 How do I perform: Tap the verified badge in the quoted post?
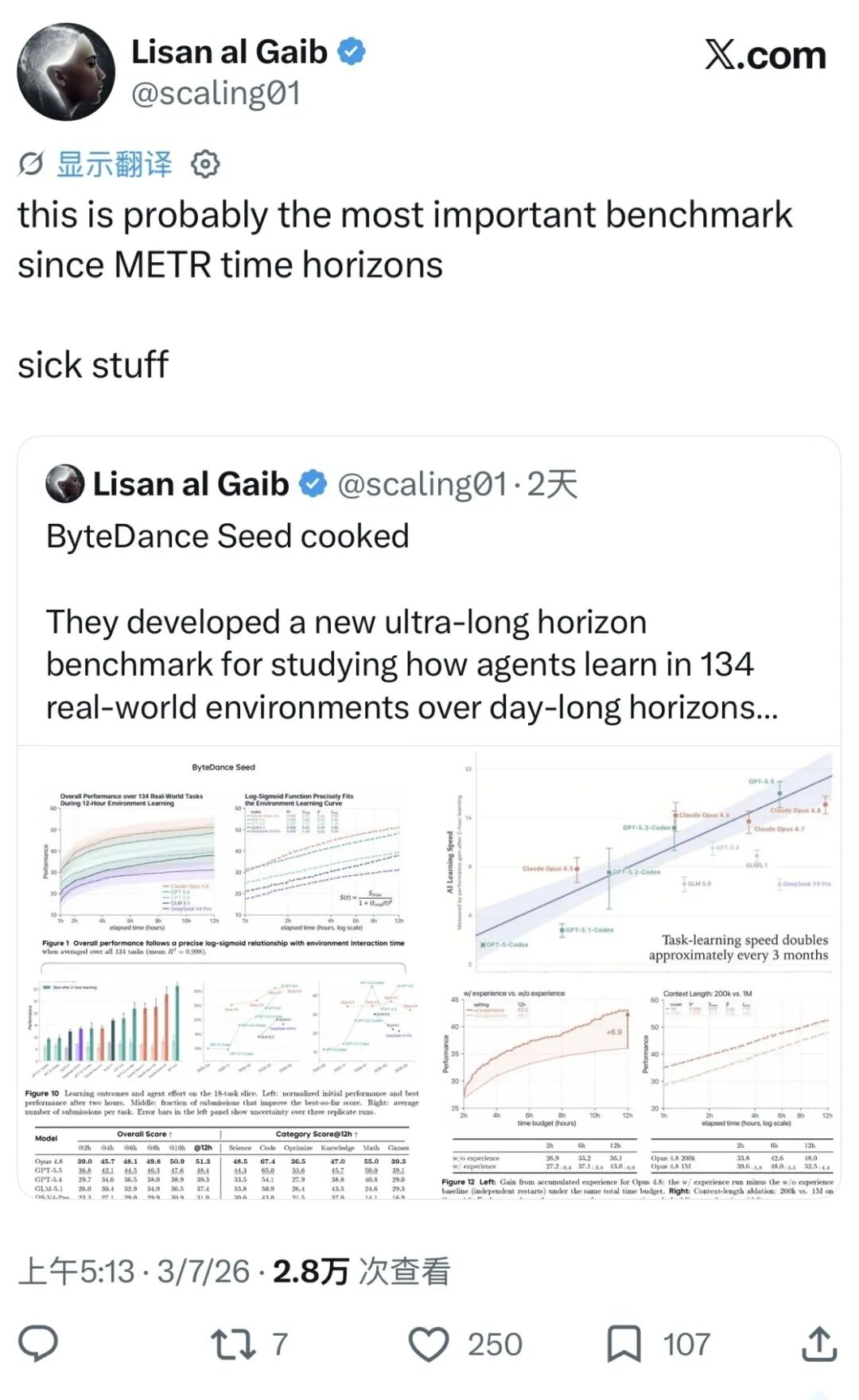313,484
